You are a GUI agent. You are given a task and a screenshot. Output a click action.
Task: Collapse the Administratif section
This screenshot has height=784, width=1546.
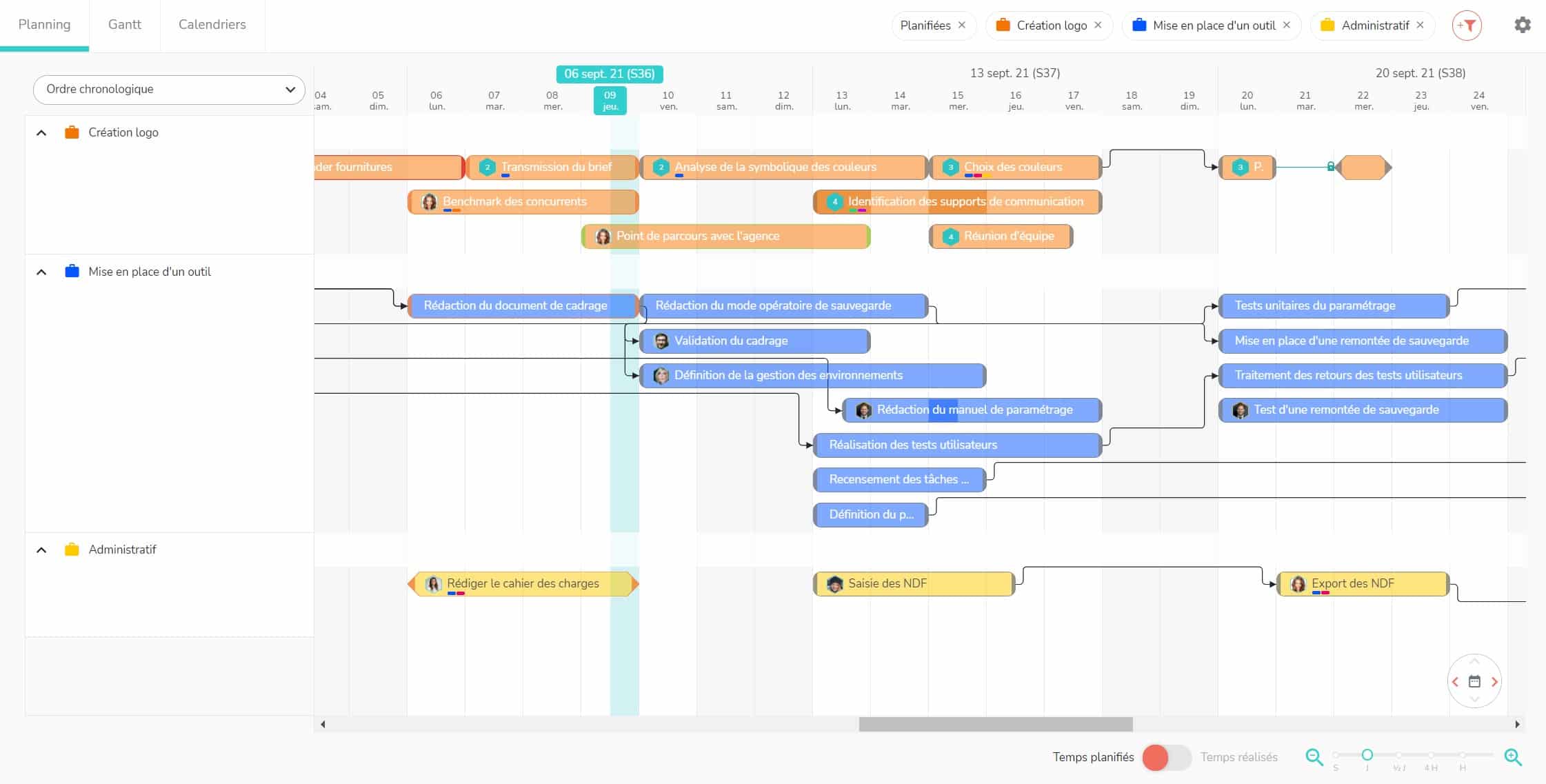coord(41,549)
